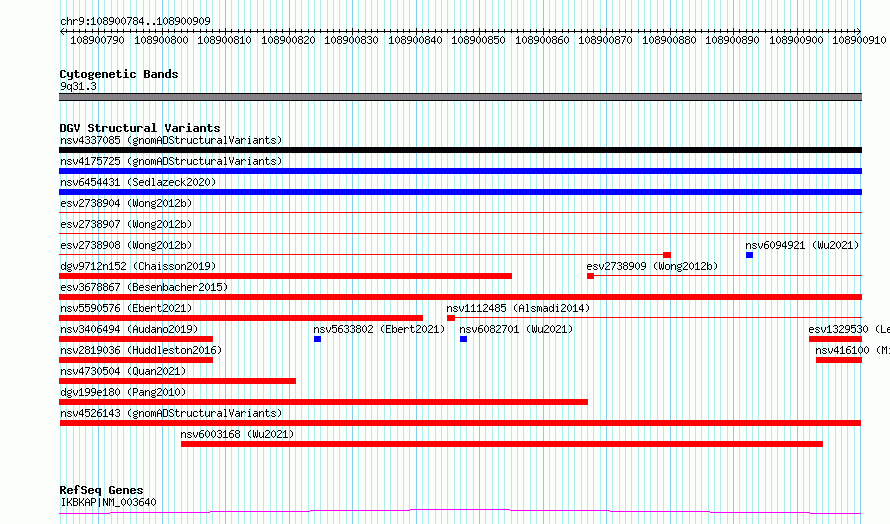Click the small red esv2738909 start block
890x524 pixels.
590,276
